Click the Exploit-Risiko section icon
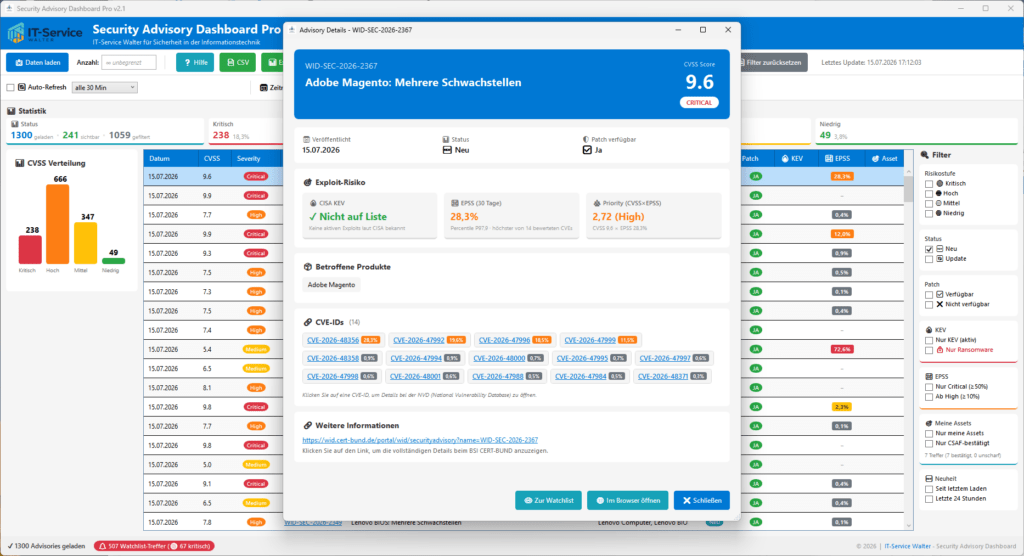This screenshot has height=556, width=1024. 308,182
